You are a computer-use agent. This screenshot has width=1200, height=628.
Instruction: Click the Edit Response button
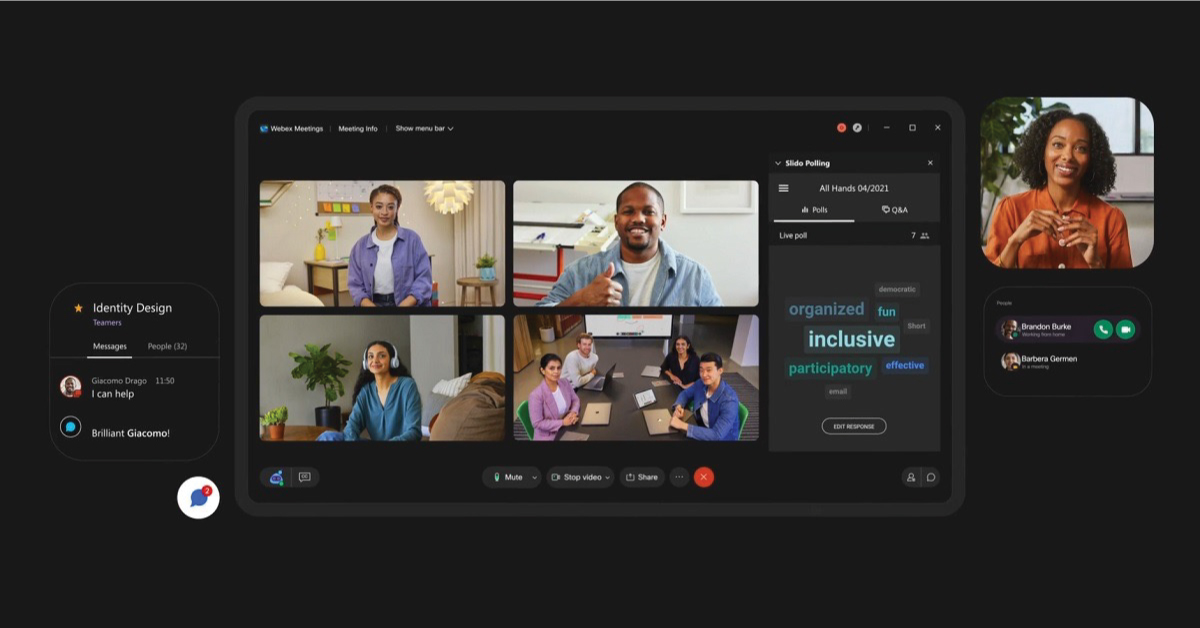[854, 426]
